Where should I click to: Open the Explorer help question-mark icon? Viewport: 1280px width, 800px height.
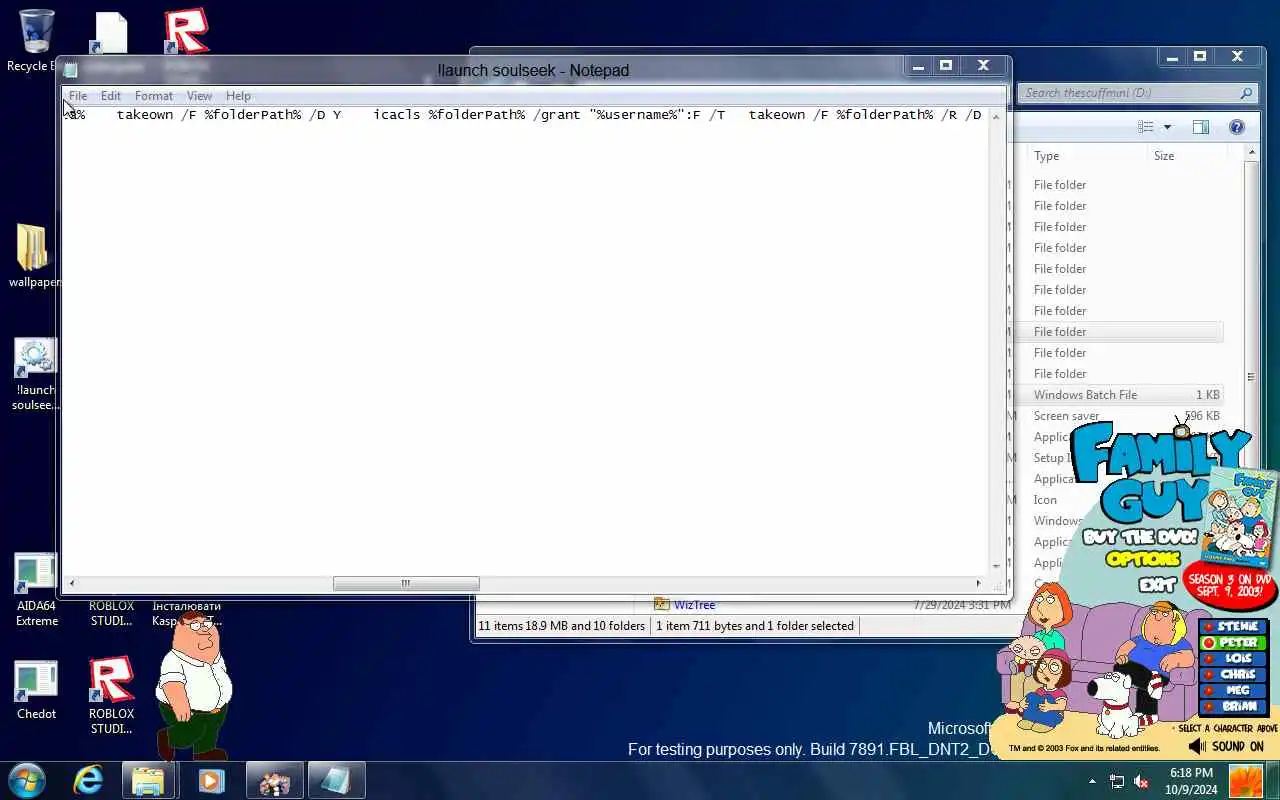coord(1237,127)
